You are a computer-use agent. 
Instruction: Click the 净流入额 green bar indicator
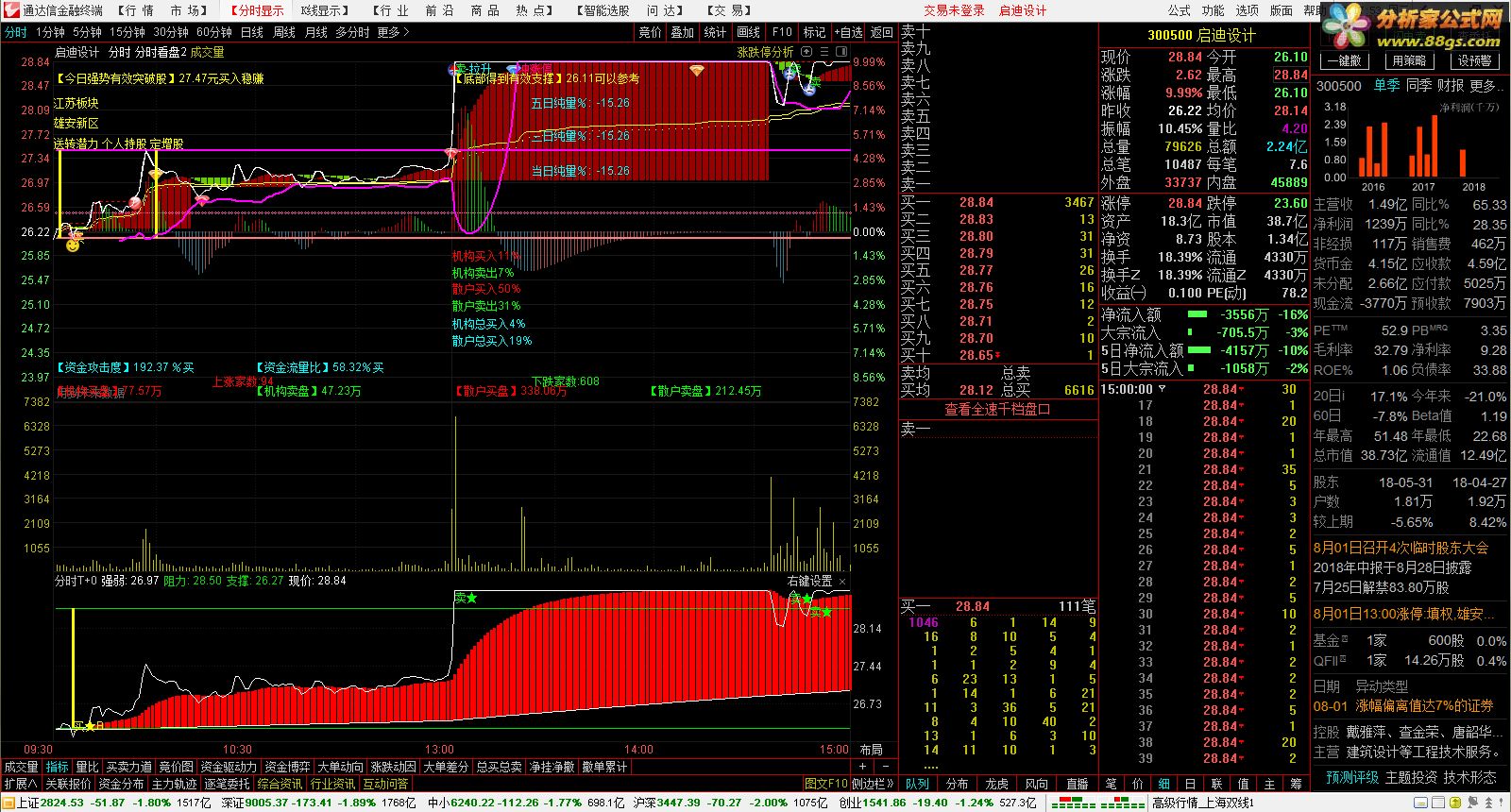pyautogui.click(x=1197, y=314)
